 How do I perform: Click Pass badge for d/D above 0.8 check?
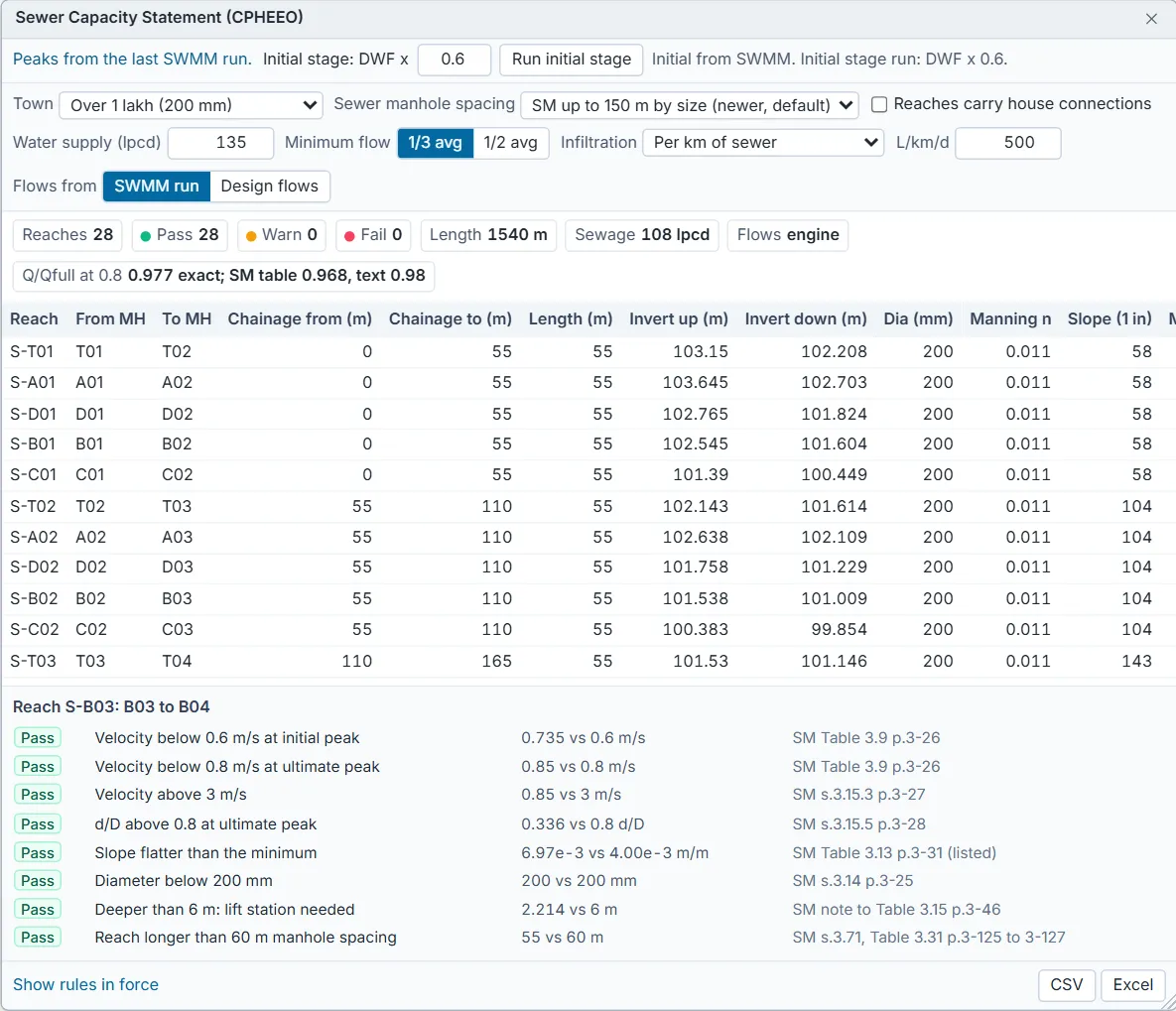coord(38,824)
